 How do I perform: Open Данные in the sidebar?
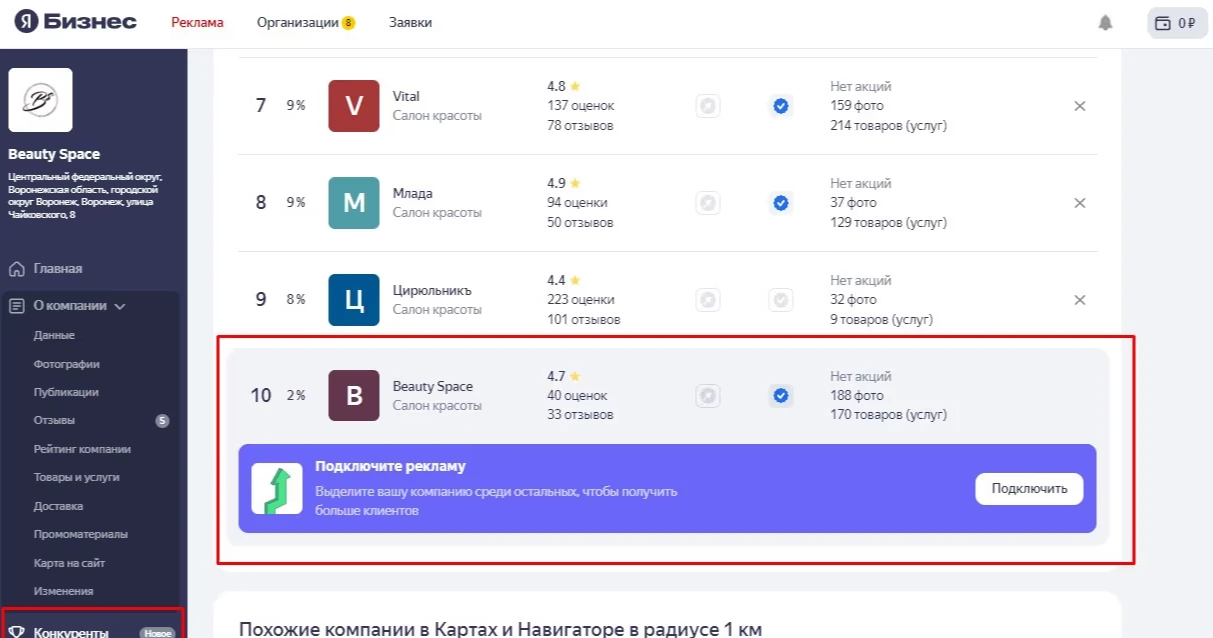click(54, 335)
